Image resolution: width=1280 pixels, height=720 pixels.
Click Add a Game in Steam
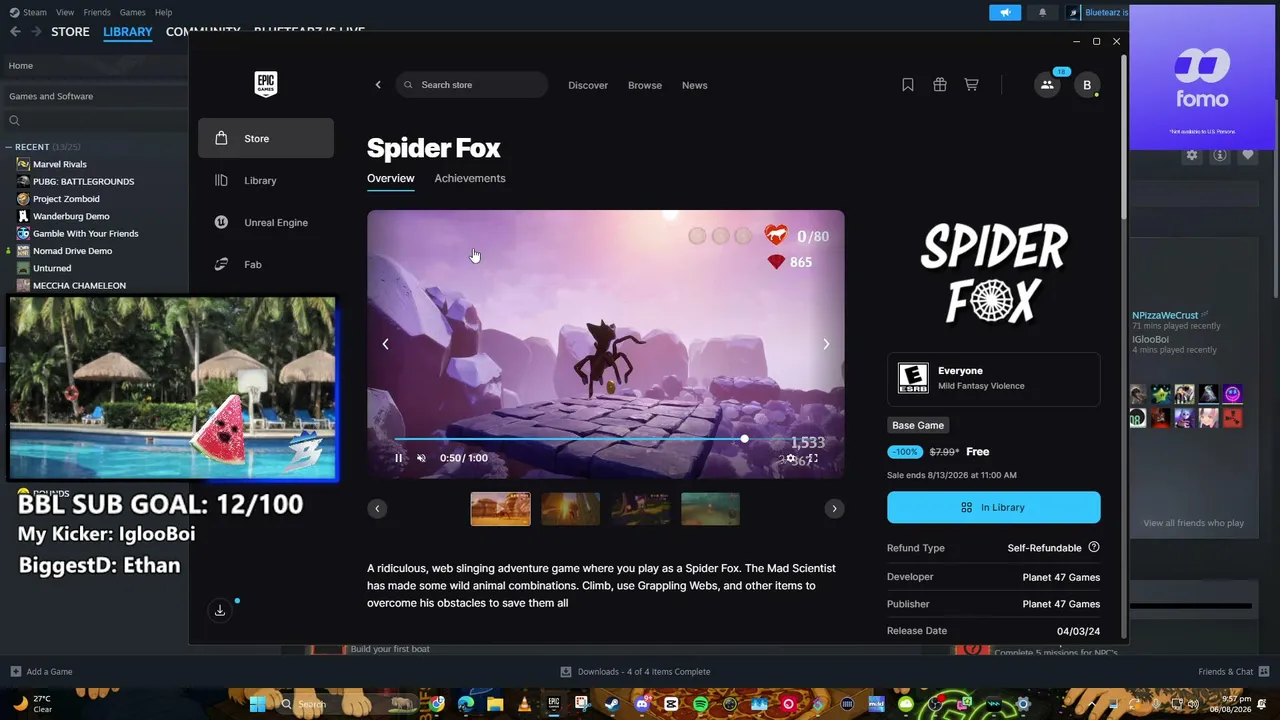(42, 671)
